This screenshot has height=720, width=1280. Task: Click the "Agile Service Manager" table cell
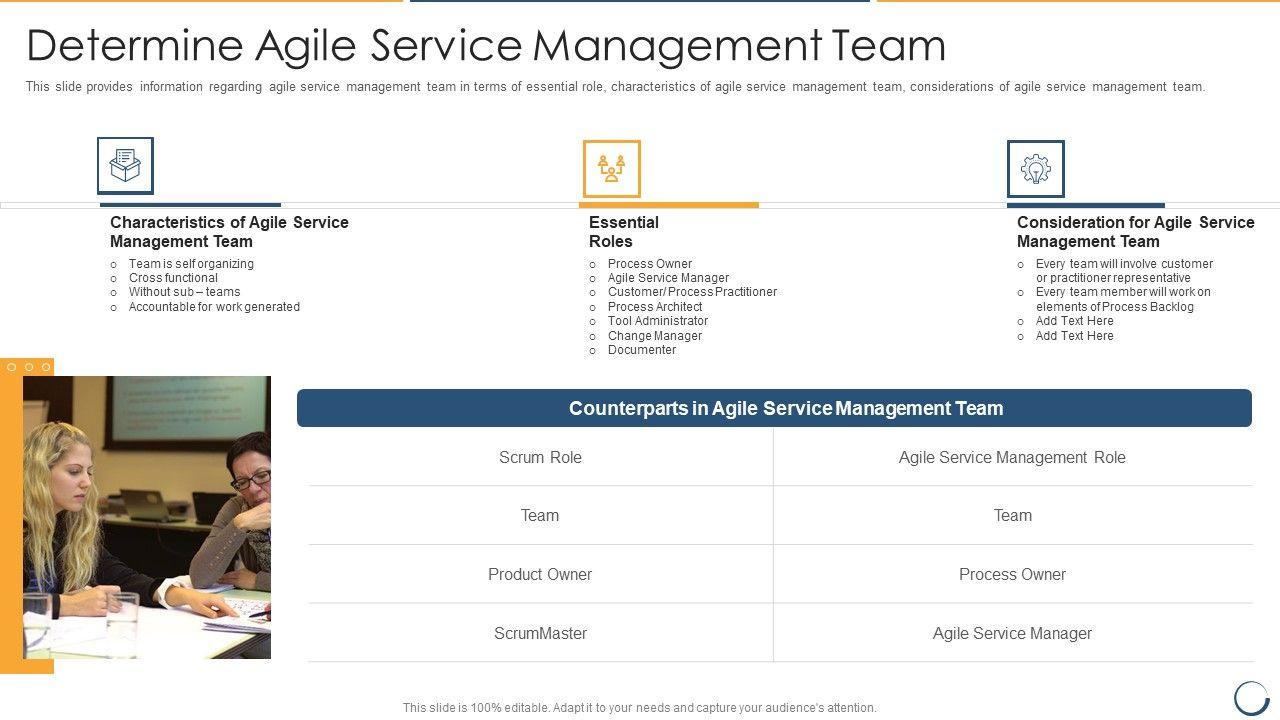(x=1012, y=633)
